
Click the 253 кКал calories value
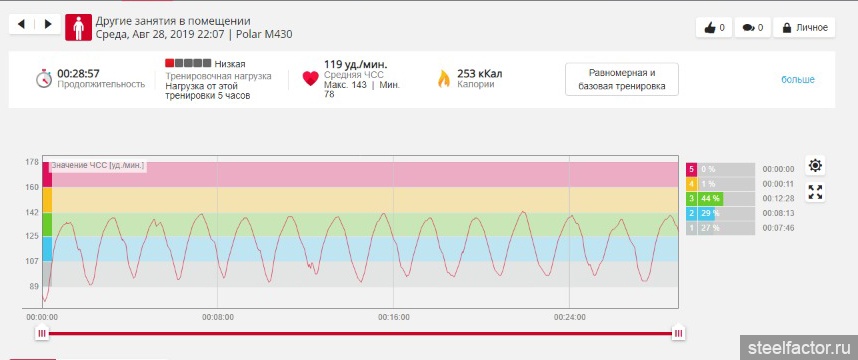[479, 73]
